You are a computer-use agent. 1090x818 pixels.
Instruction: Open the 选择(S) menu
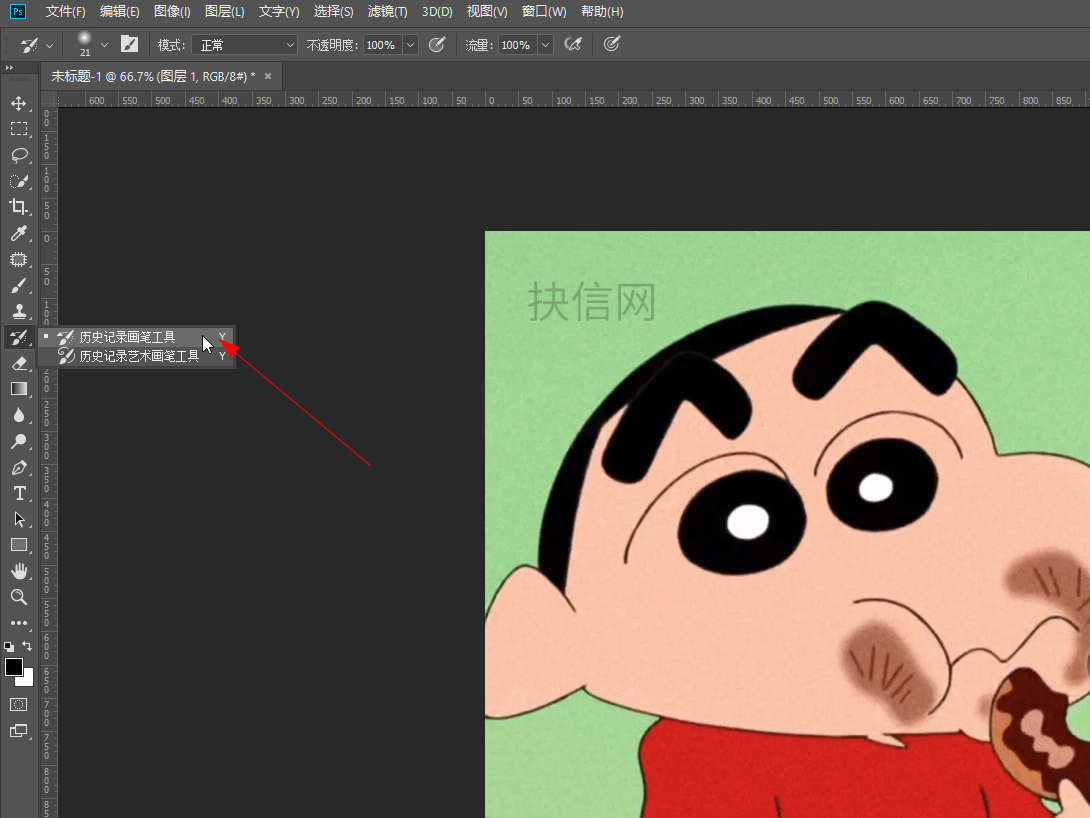point(333,12)
